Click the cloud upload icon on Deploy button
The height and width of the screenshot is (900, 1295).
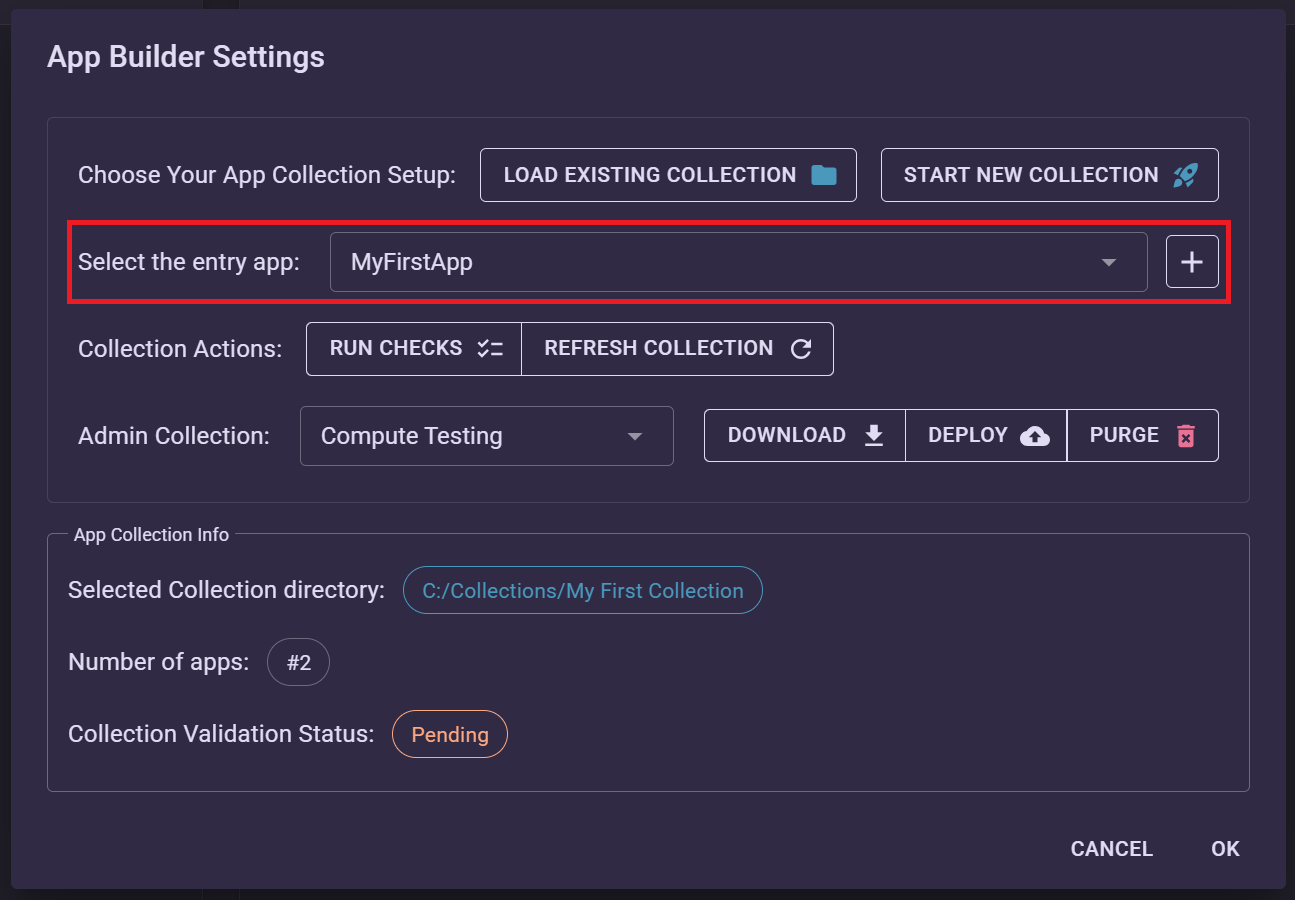point(1033,435)
